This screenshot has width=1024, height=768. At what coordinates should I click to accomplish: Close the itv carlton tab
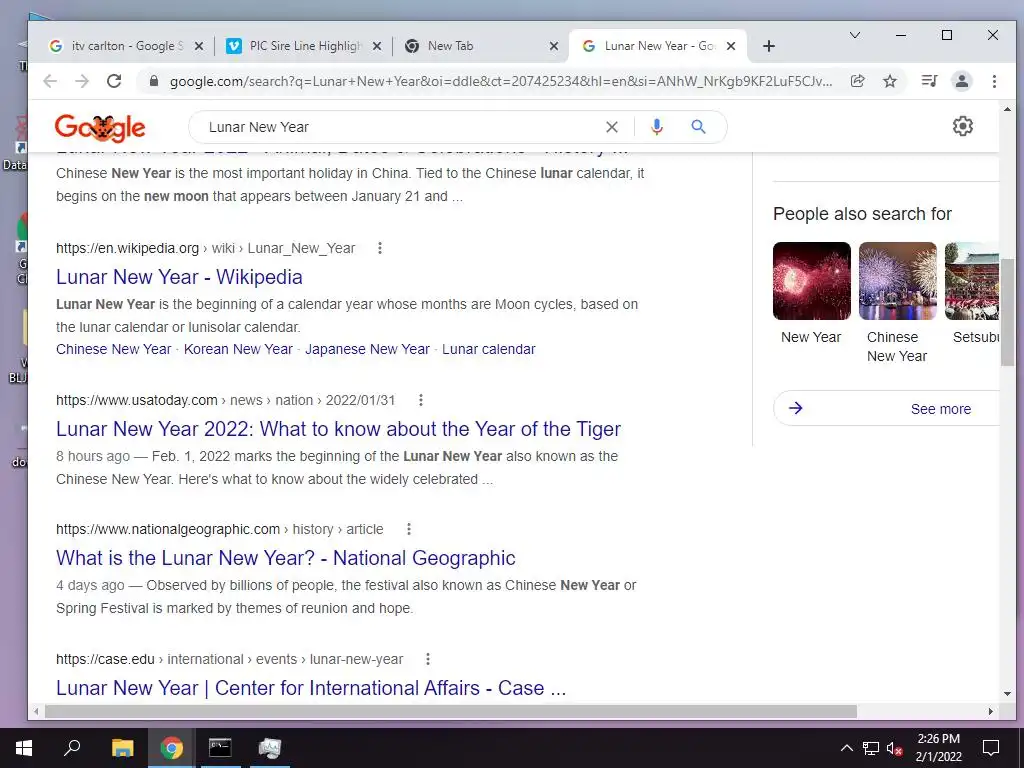(x=199, y=46)
